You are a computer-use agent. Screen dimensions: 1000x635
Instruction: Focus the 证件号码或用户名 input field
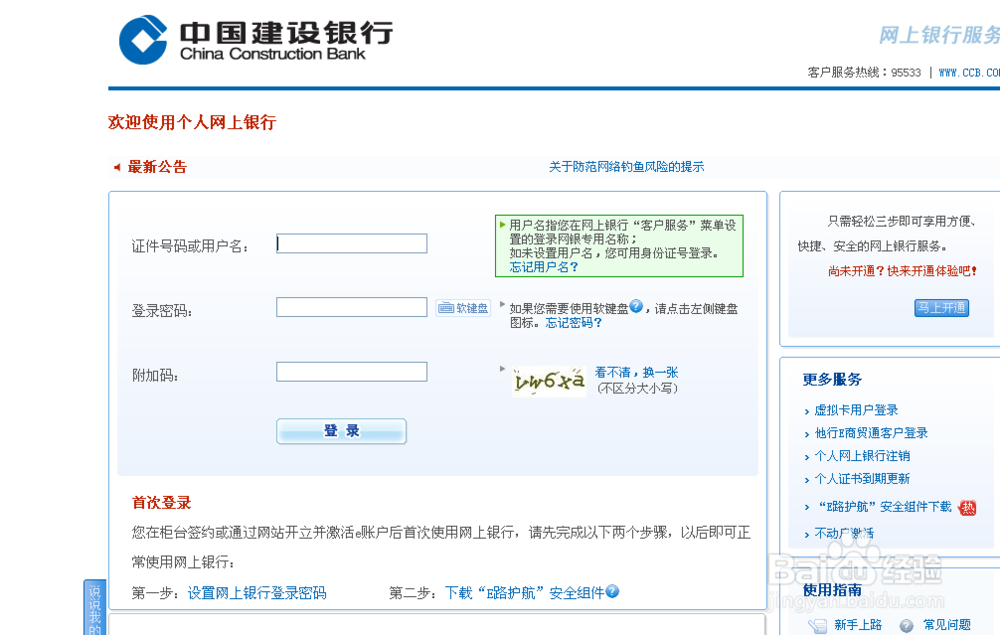coord(351,244)
